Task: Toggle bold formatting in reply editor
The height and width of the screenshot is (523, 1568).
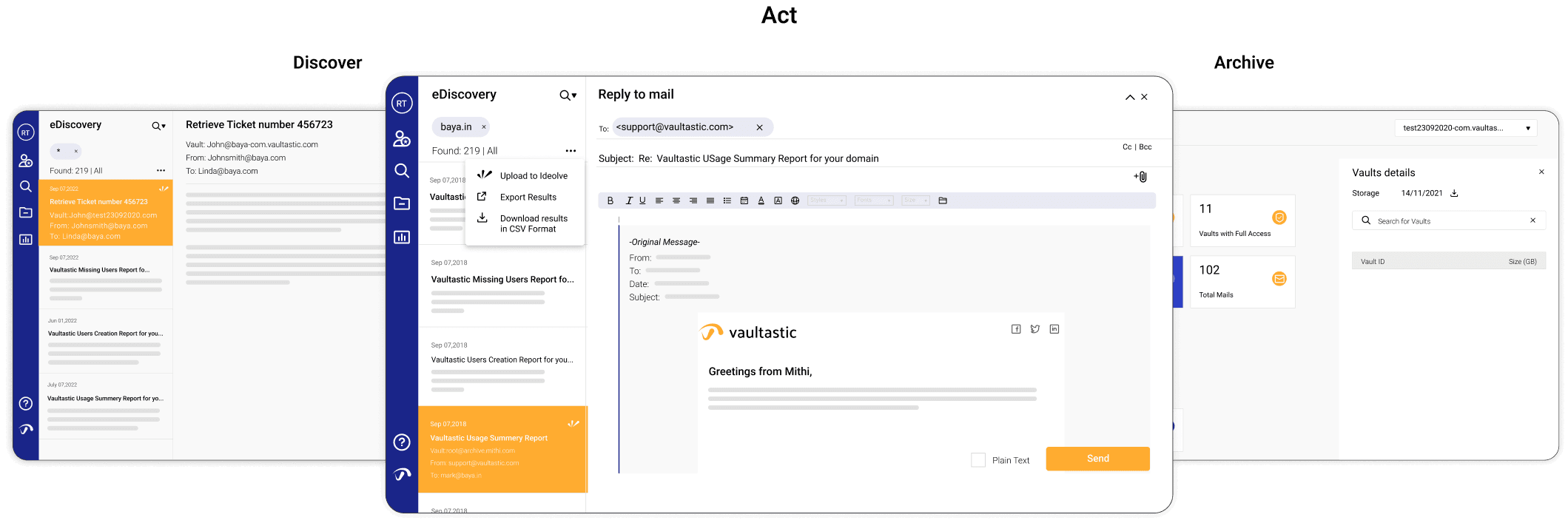Action: [610, 200]
